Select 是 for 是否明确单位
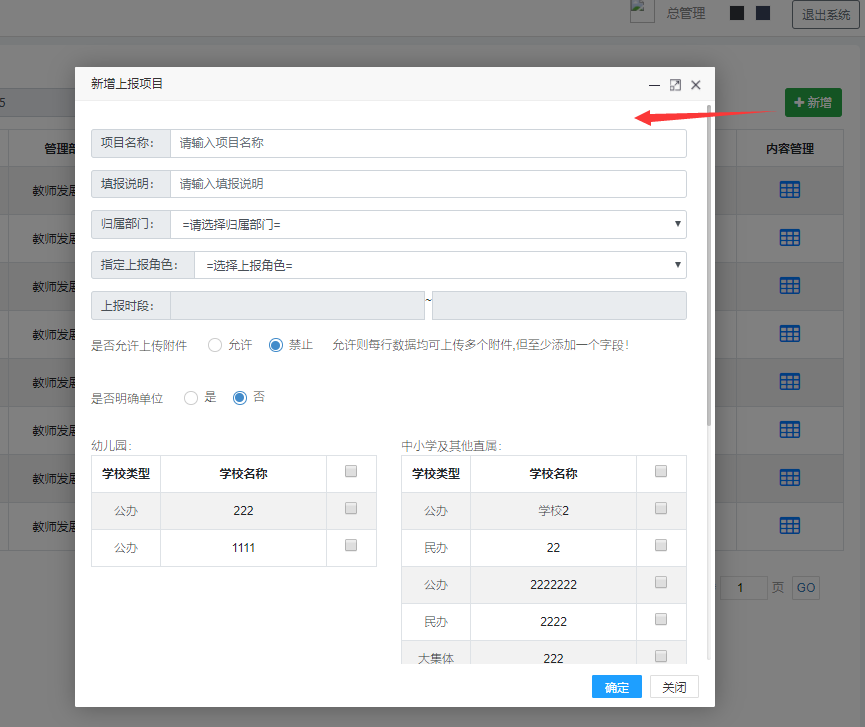Screen dimensions: 865x727 [191, 398]
